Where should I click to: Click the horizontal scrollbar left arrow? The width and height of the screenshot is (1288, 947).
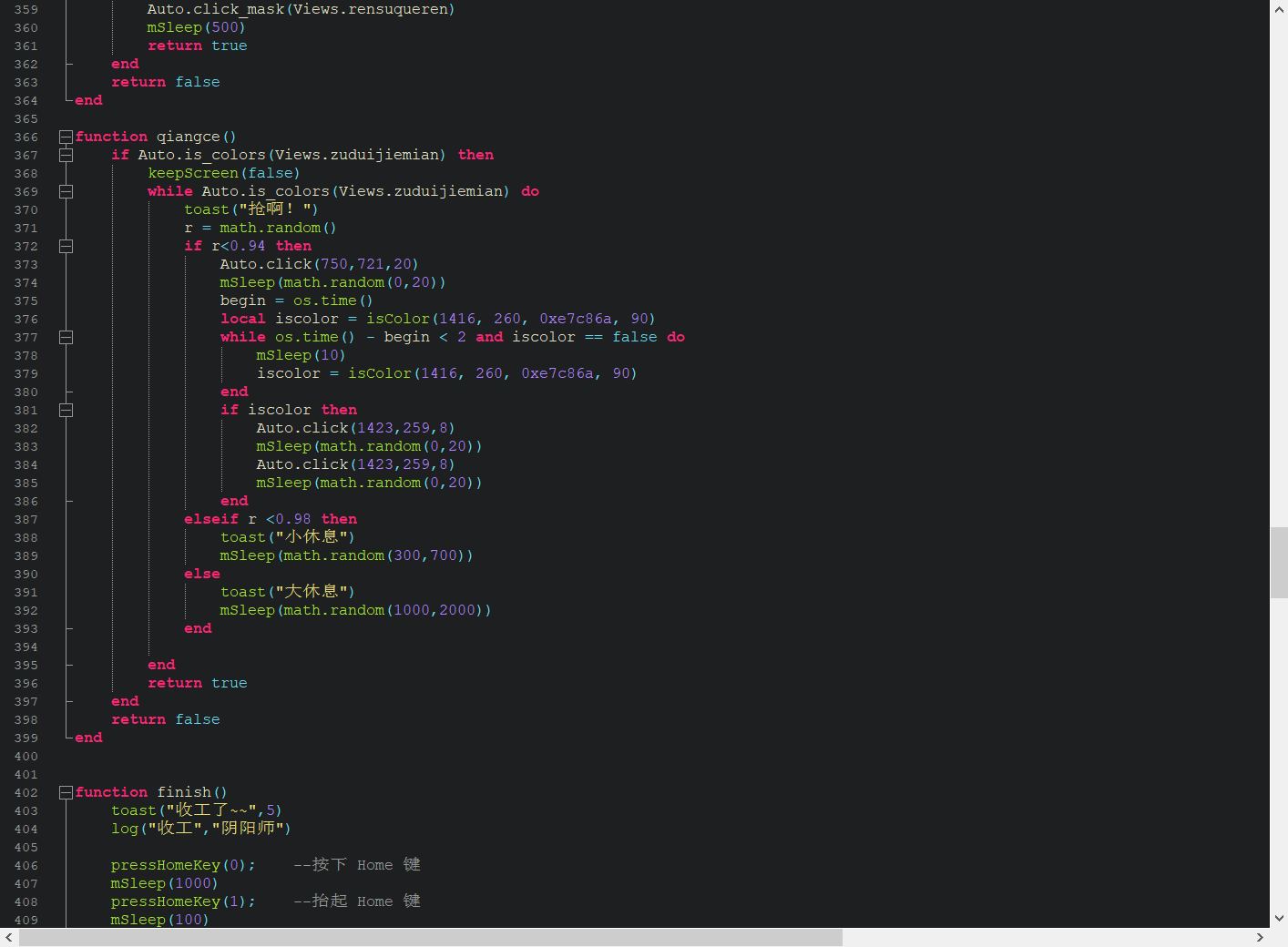click(x=9, y=937)
